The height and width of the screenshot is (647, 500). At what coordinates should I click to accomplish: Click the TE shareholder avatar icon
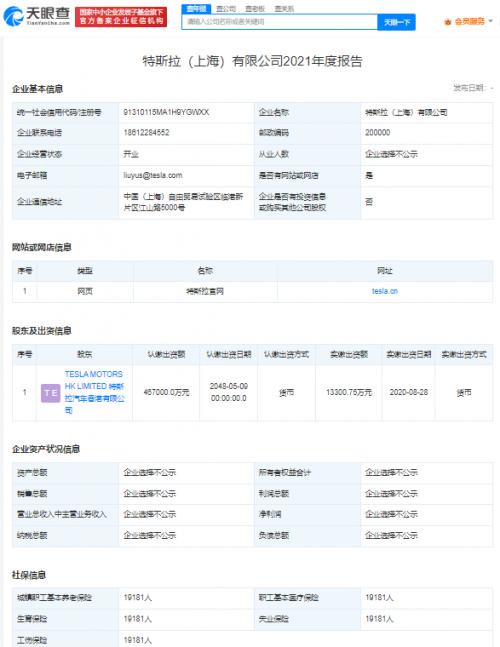tap(51, 393)
